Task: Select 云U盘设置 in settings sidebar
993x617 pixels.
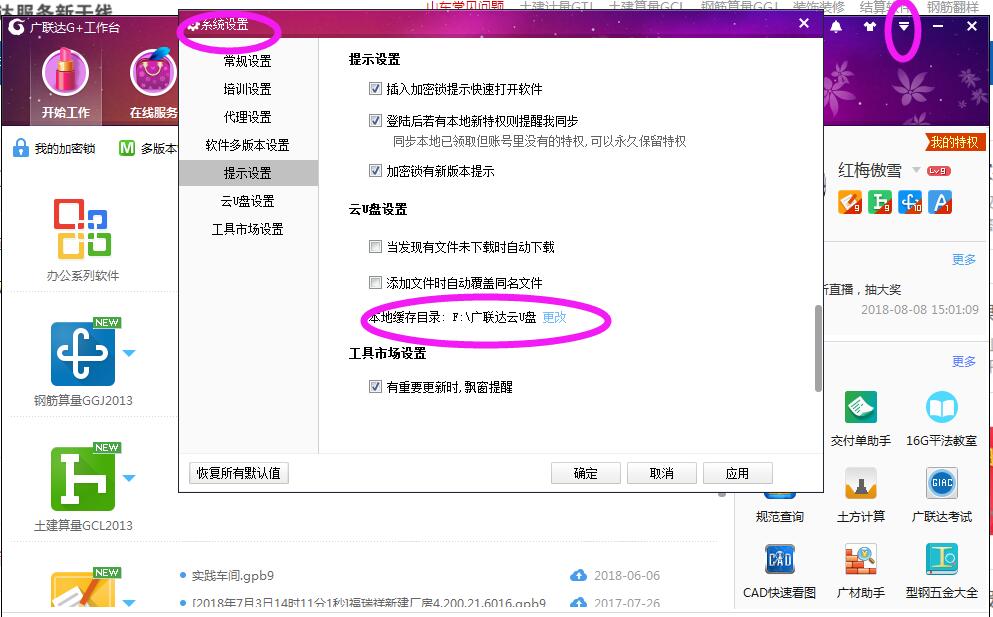Action: [x=248, y=201]
